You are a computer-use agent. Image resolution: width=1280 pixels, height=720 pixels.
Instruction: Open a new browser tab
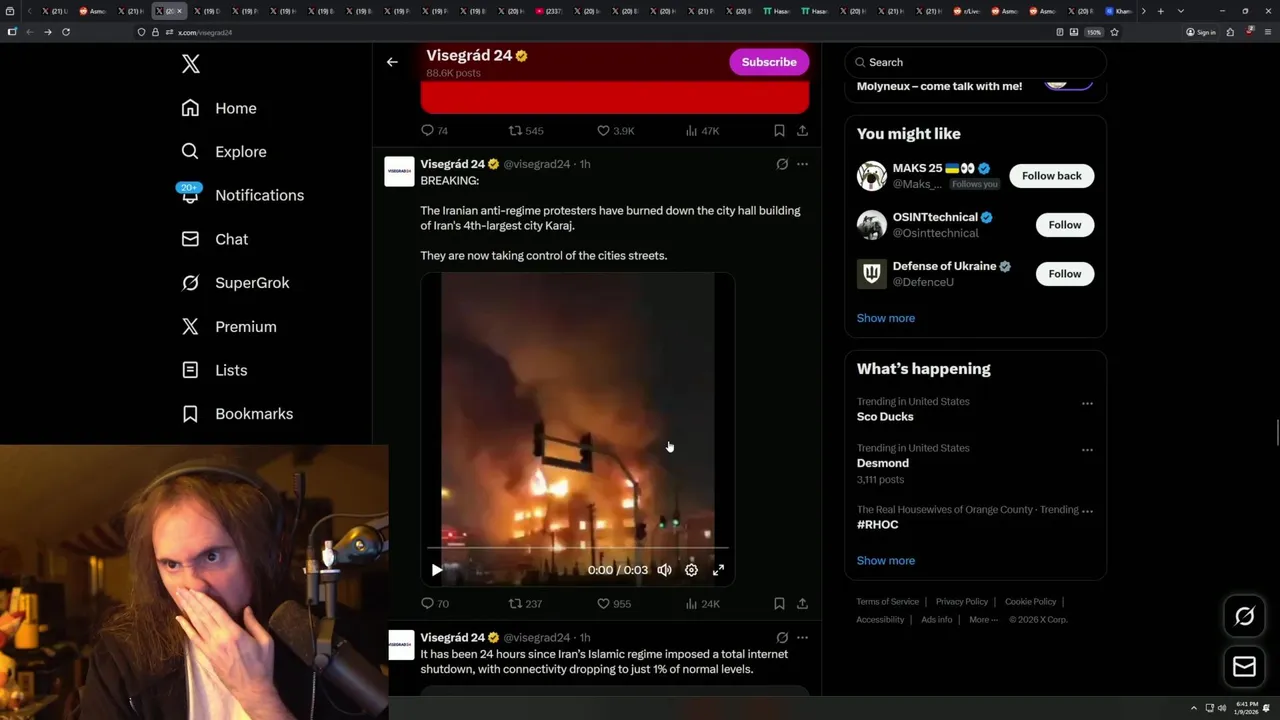pos(1160,11)
